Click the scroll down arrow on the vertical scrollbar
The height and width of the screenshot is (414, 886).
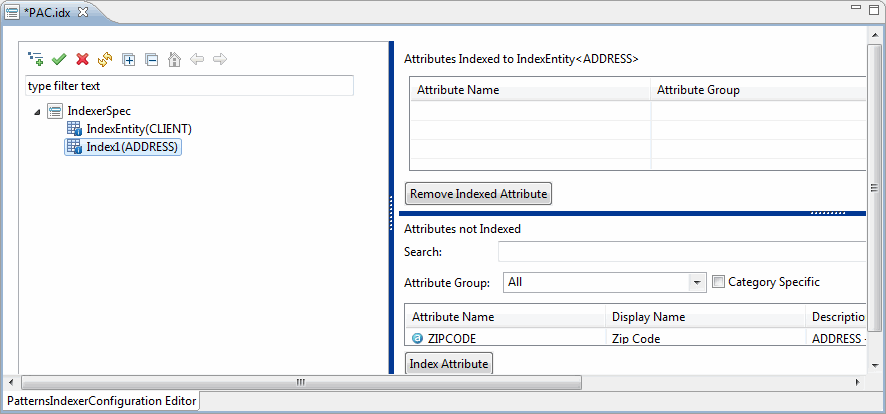(874, 365)
